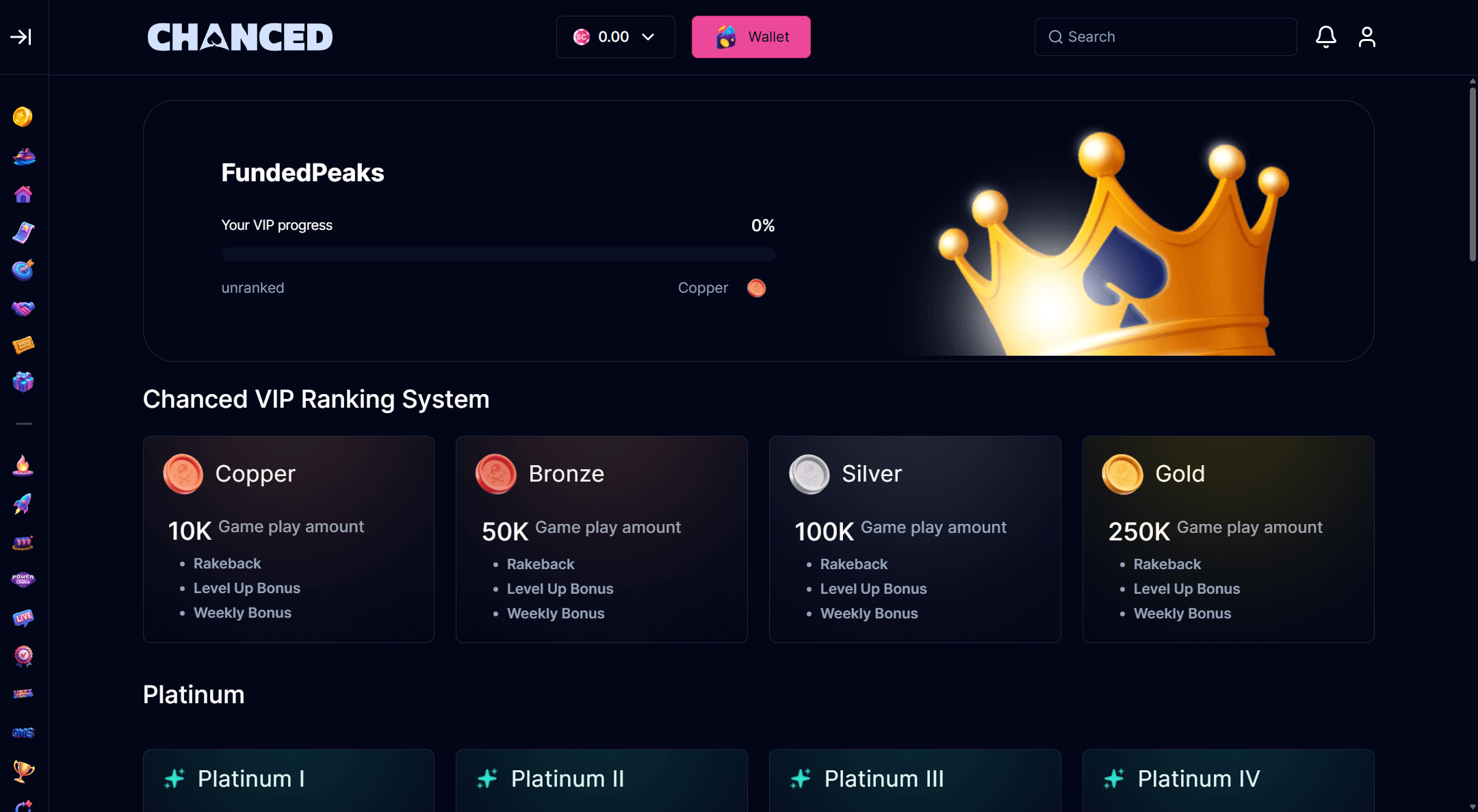
Task: Click the gold coin sidebar icon
Action: click(x=23, y=117)
